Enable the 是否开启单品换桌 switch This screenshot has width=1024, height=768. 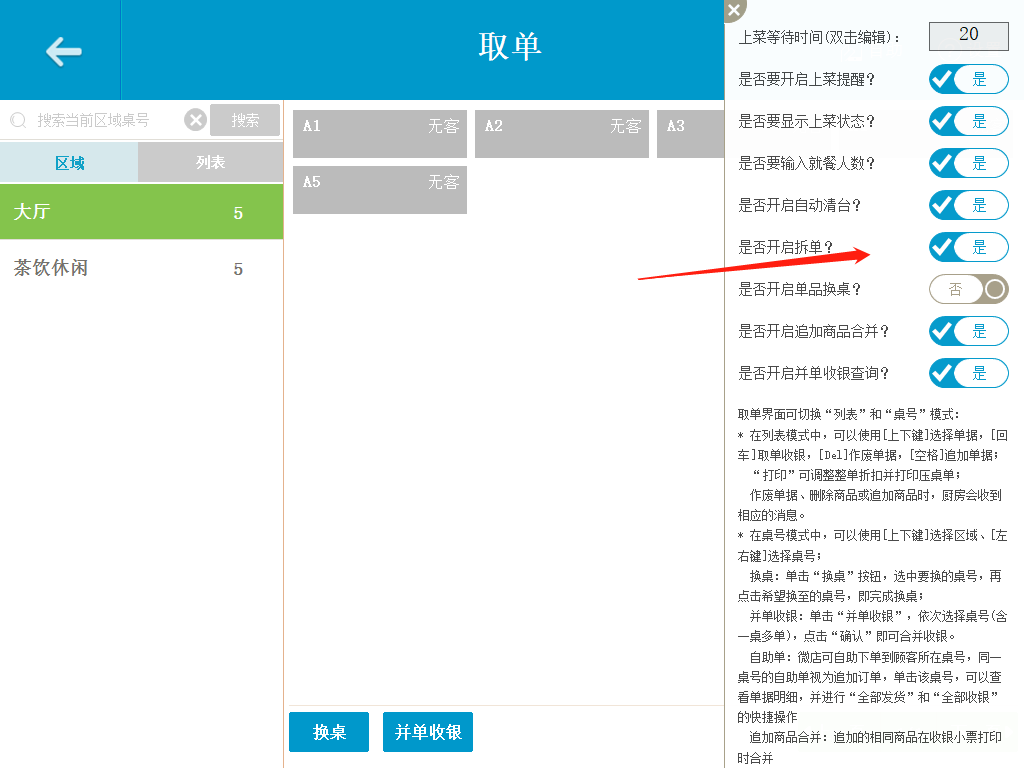pyautogui.click(x=968, y=289)
